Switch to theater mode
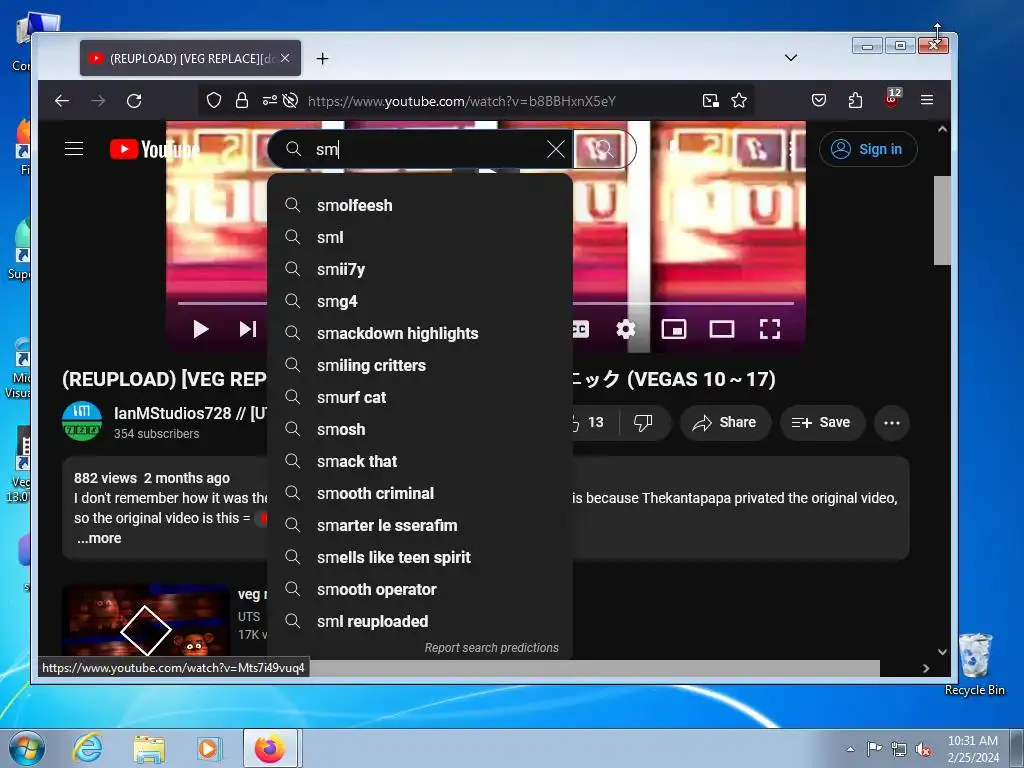Image resolution: width=1024 pixels, height=768 pixels. coord(722,329)
